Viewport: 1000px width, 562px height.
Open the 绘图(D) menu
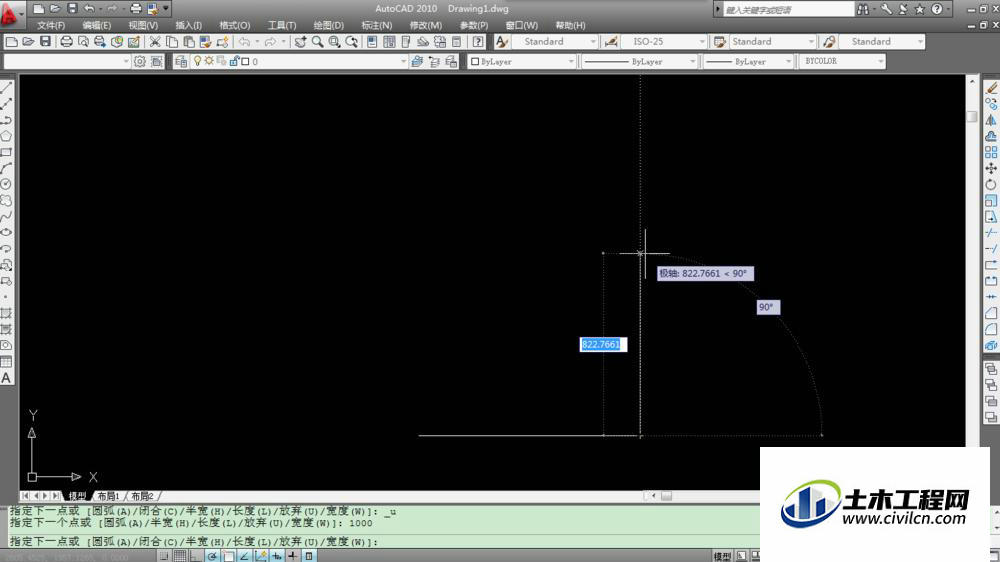[x=328, y=26]
